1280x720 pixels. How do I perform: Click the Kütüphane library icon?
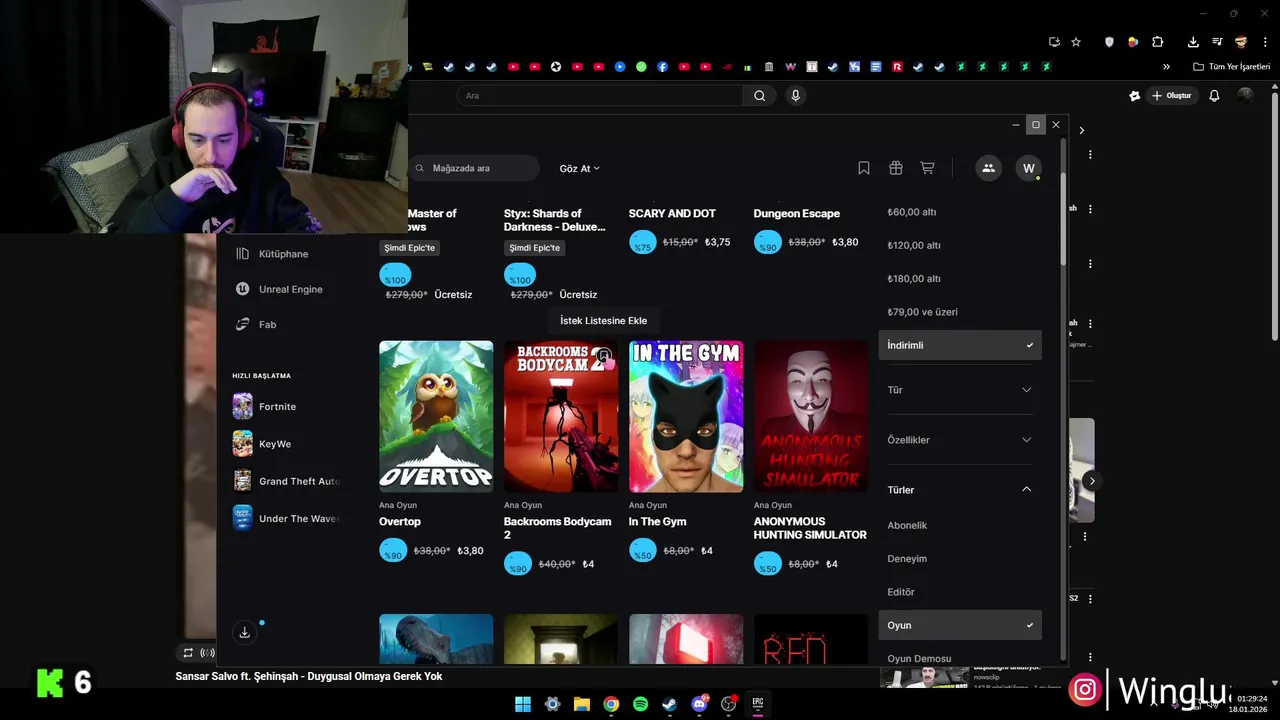point(242,254)
